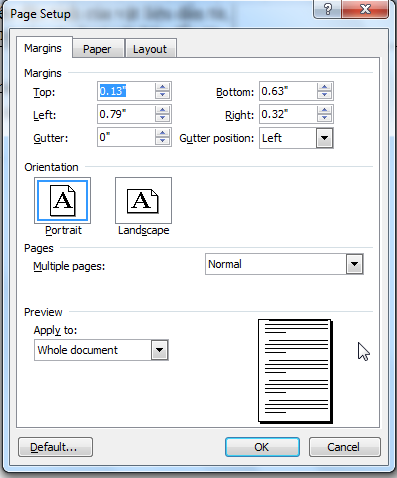Decrease Top margin with down arrow

162,95
